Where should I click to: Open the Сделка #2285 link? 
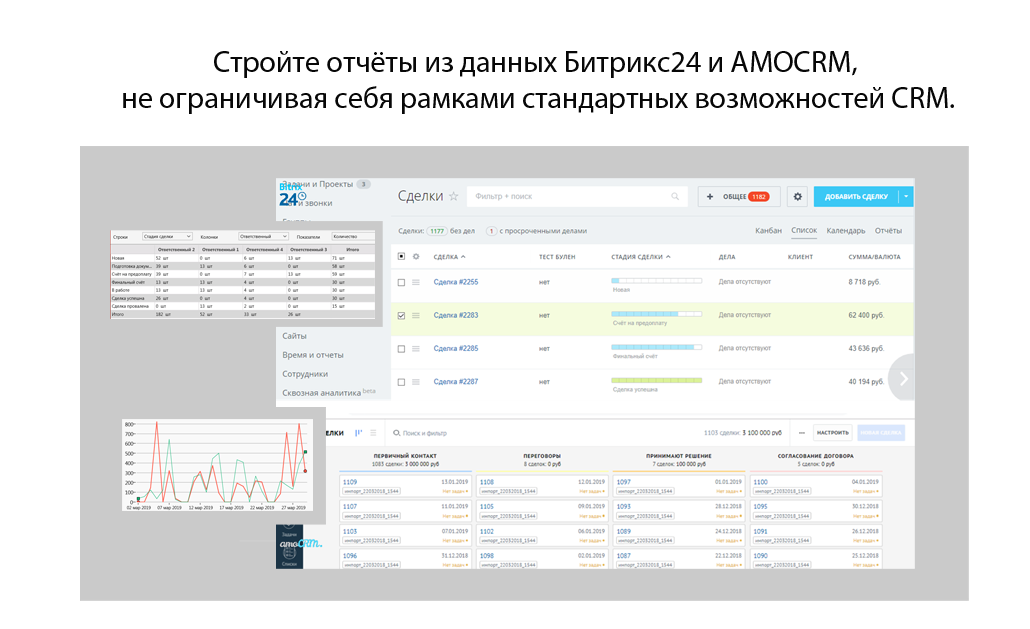click(456, 349)
